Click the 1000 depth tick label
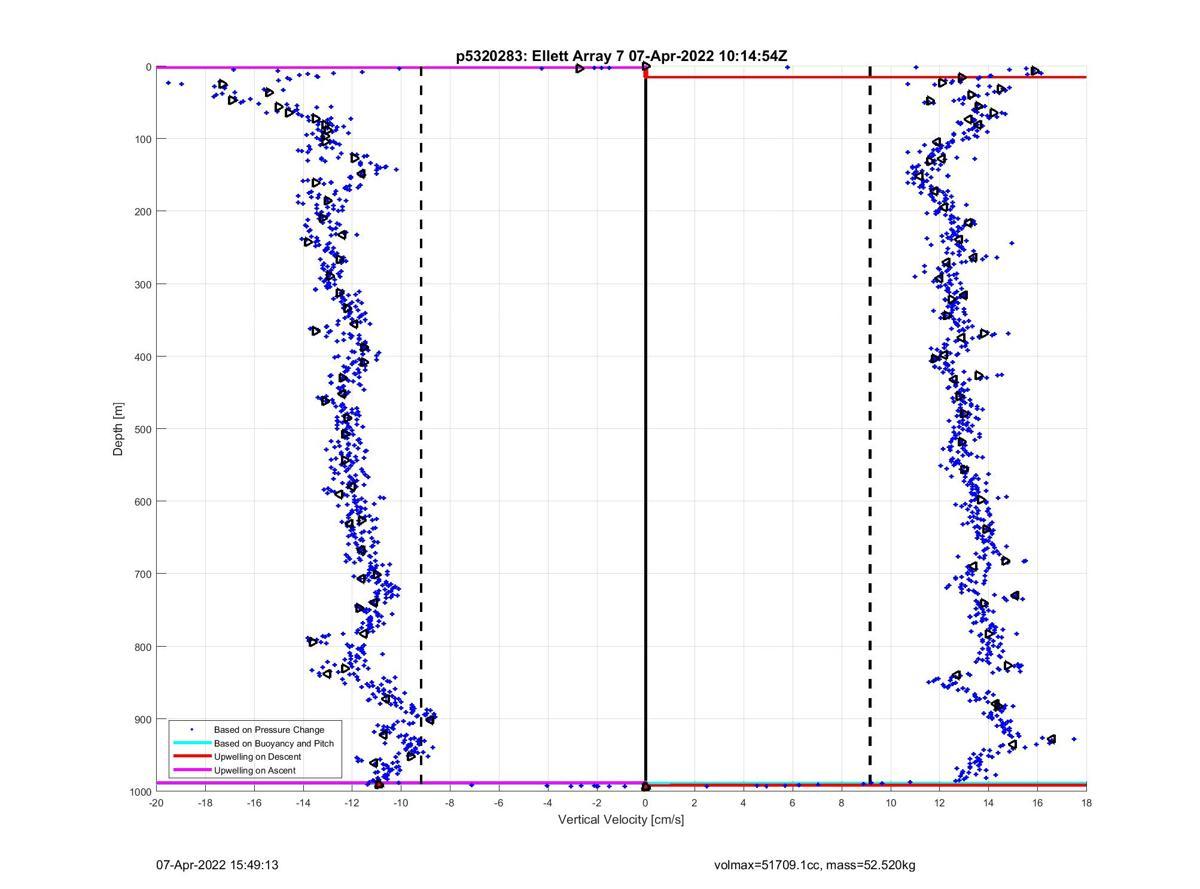Viewport: 1200px width, 889px height. point(139,791)
